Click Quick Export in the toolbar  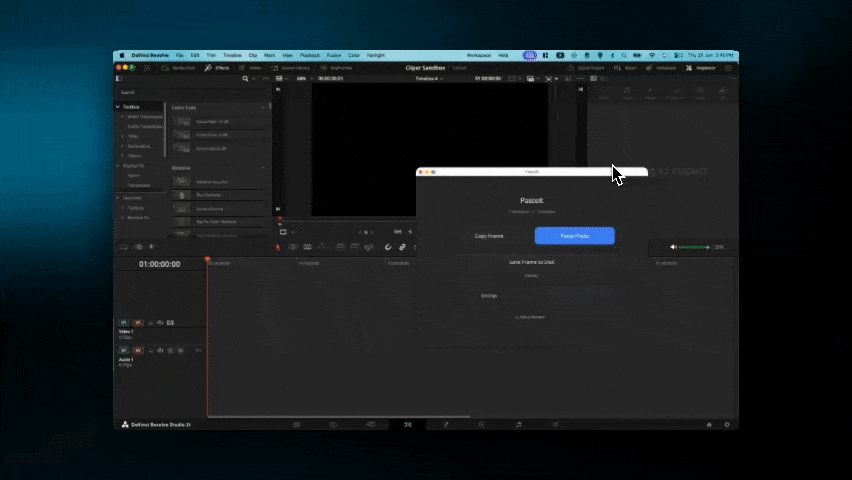point(586,68)
